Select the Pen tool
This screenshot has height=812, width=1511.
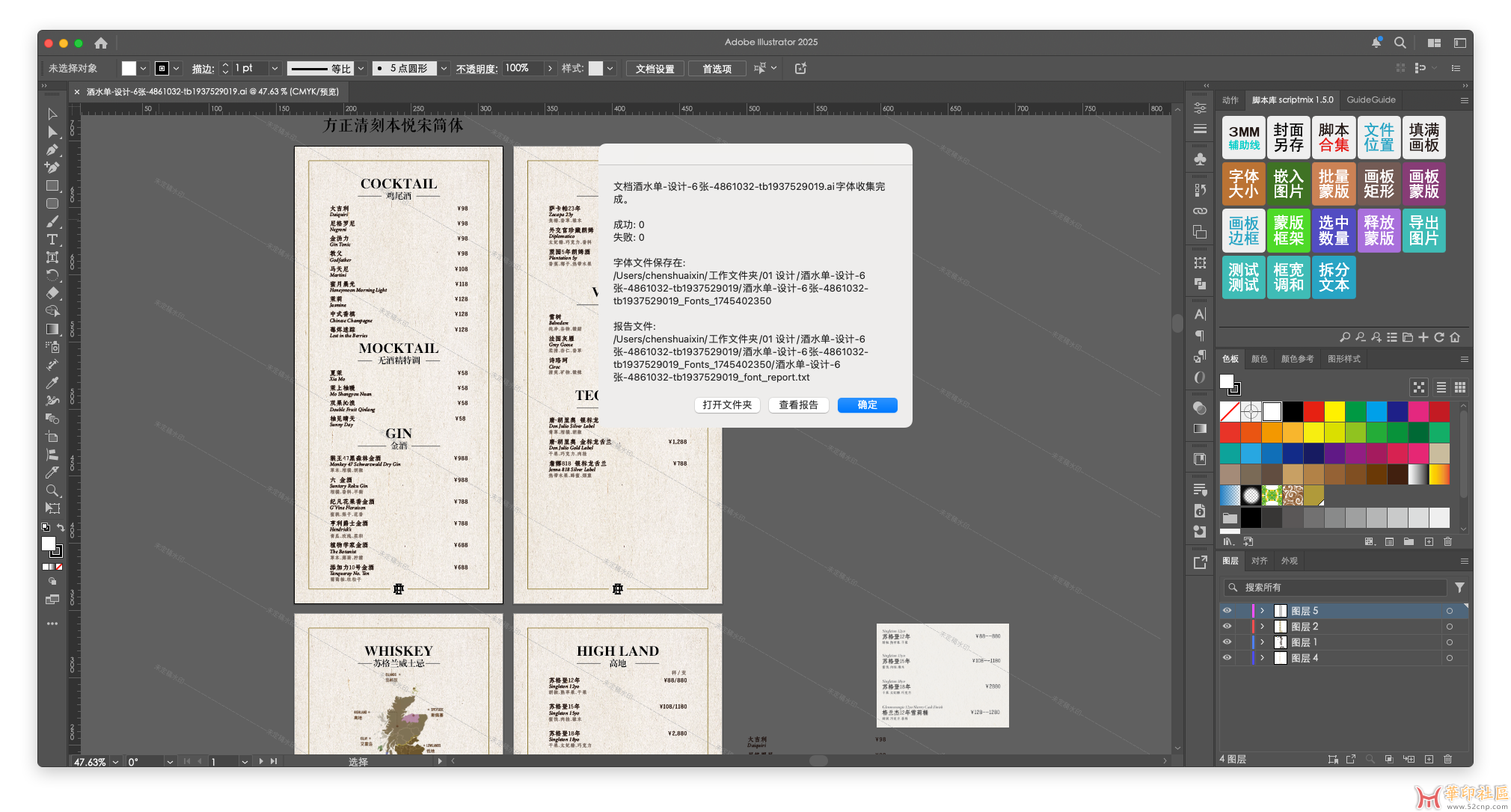click(52, 150)
